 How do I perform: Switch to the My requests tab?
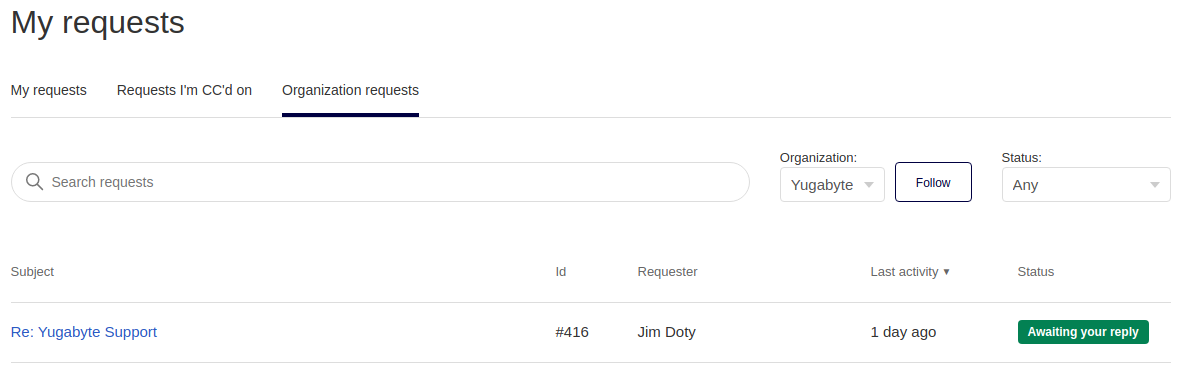pyautogui.click(x=49, y=91)
